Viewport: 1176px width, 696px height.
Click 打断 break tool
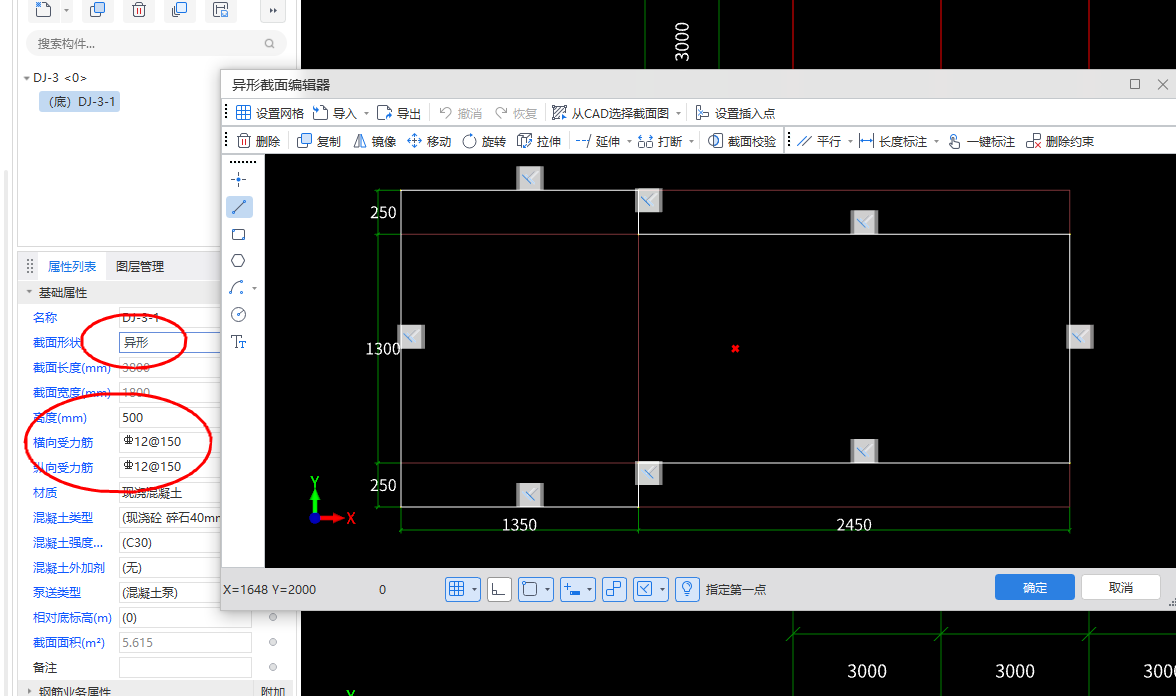coord(660,141)
